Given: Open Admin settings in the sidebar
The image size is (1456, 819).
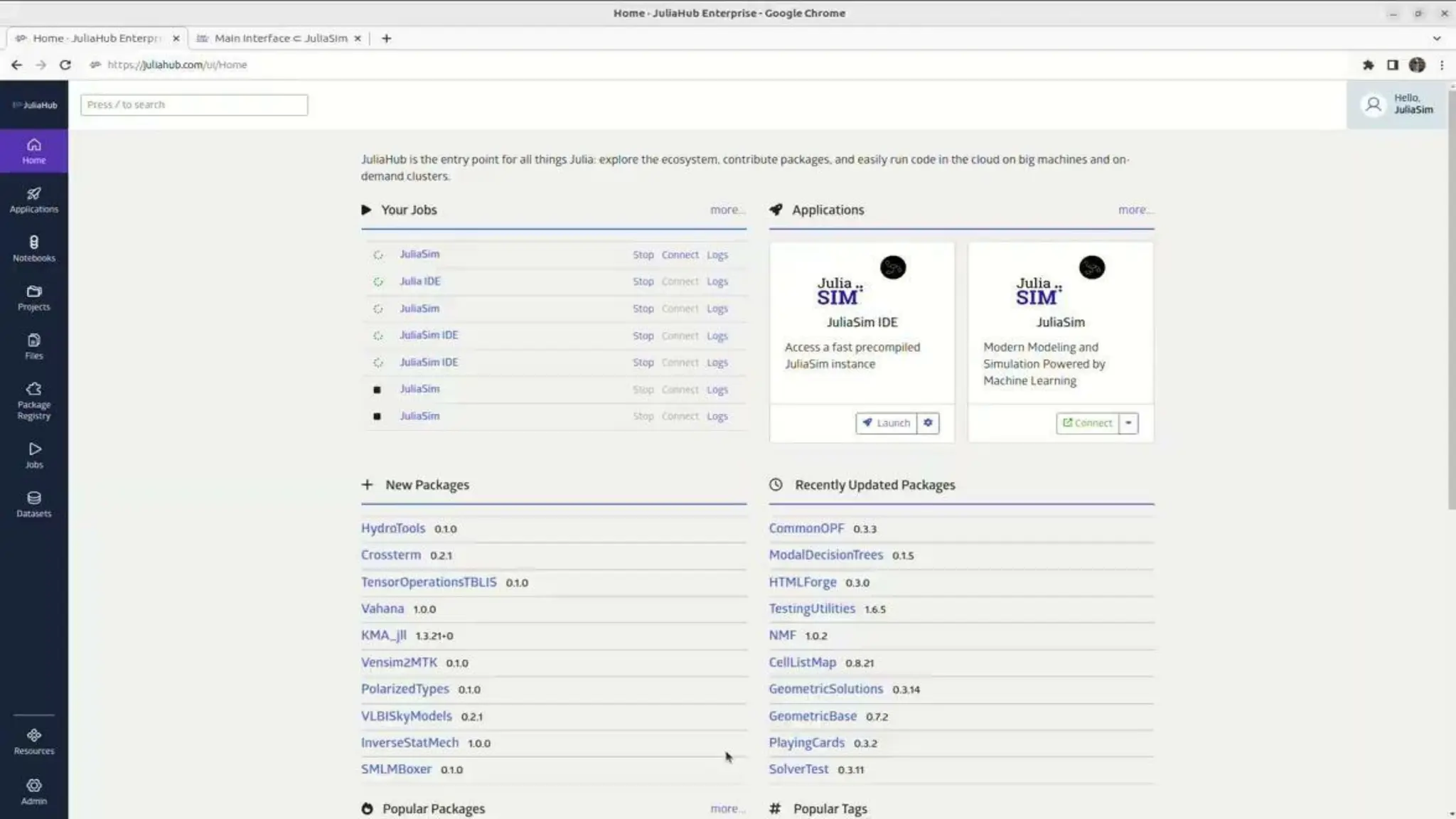Looking at the screenshot, I should tap(33, 791).
